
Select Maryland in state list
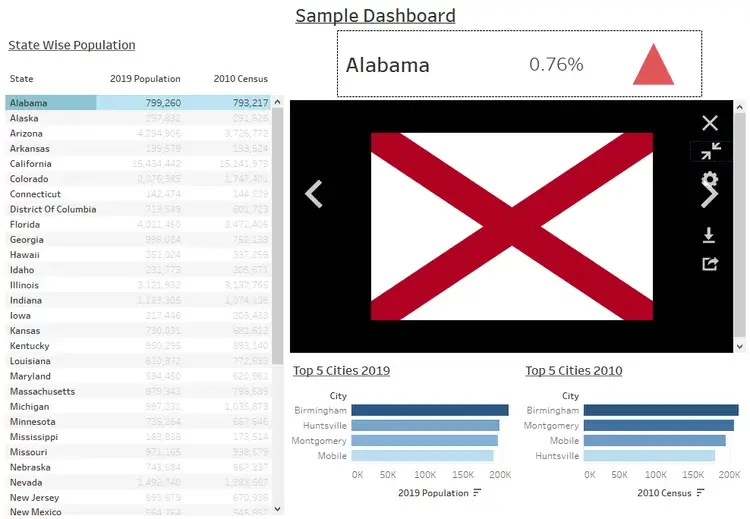30,376
